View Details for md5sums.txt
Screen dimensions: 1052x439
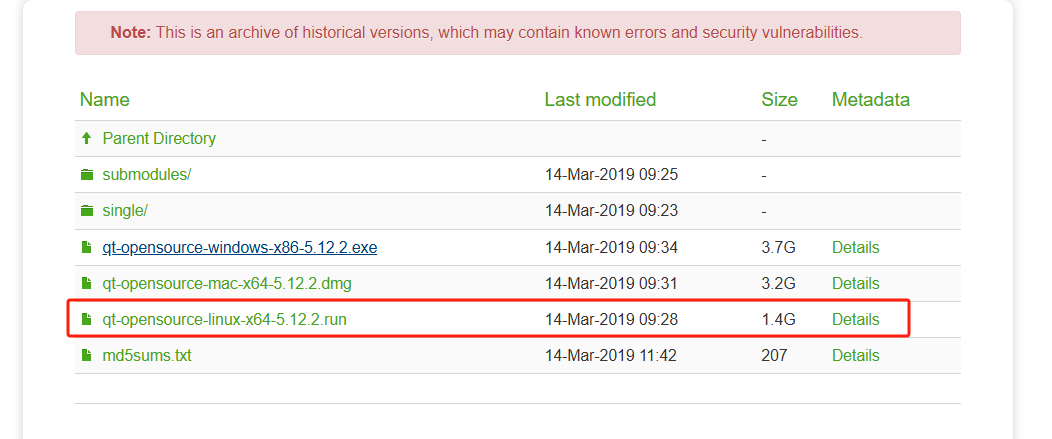855,356
